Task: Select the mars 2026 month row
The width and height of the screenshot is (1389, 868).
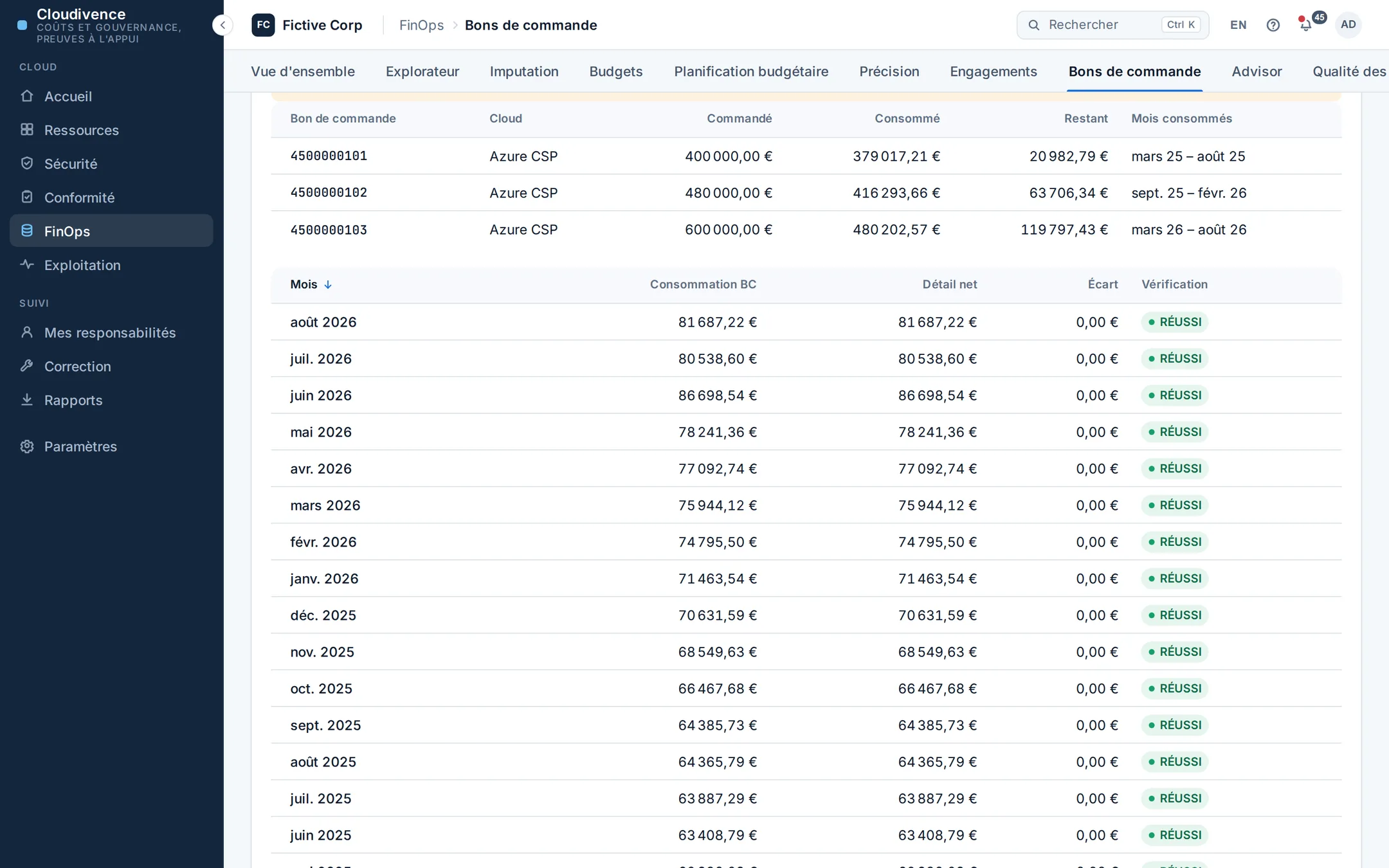Action: [x=806, y=505]
